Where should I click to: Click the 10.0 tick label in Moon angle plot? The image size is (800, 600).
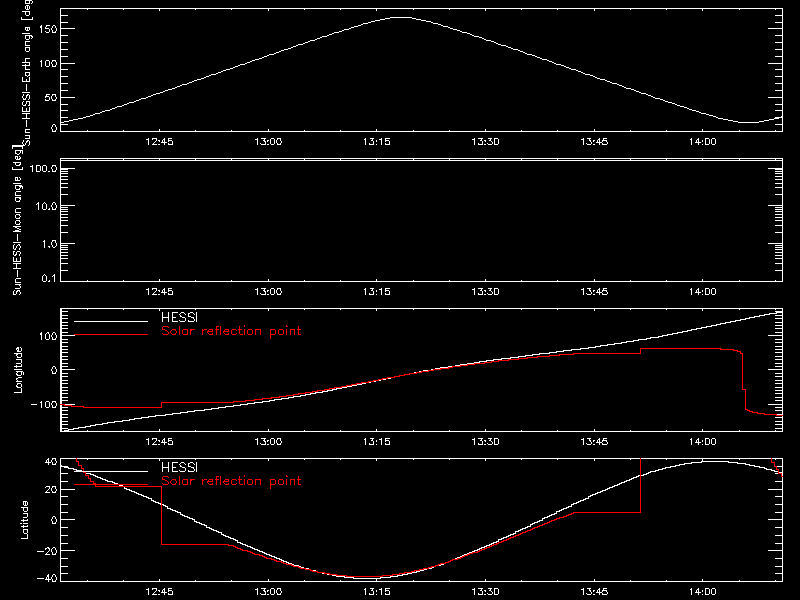click(x=46, y=206)
